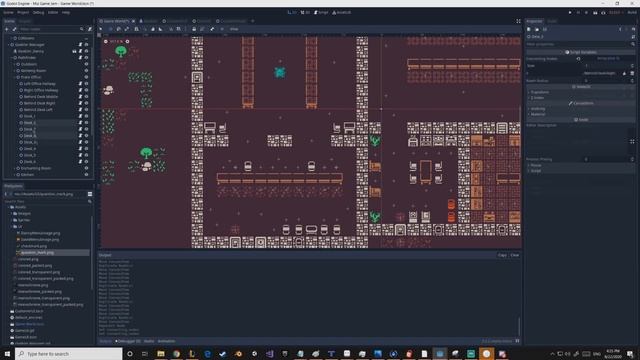Image resolution: width=640 pixels, height=360 pixels.
Task: Open Windows Start menu
Action: (x=7, y=353)
